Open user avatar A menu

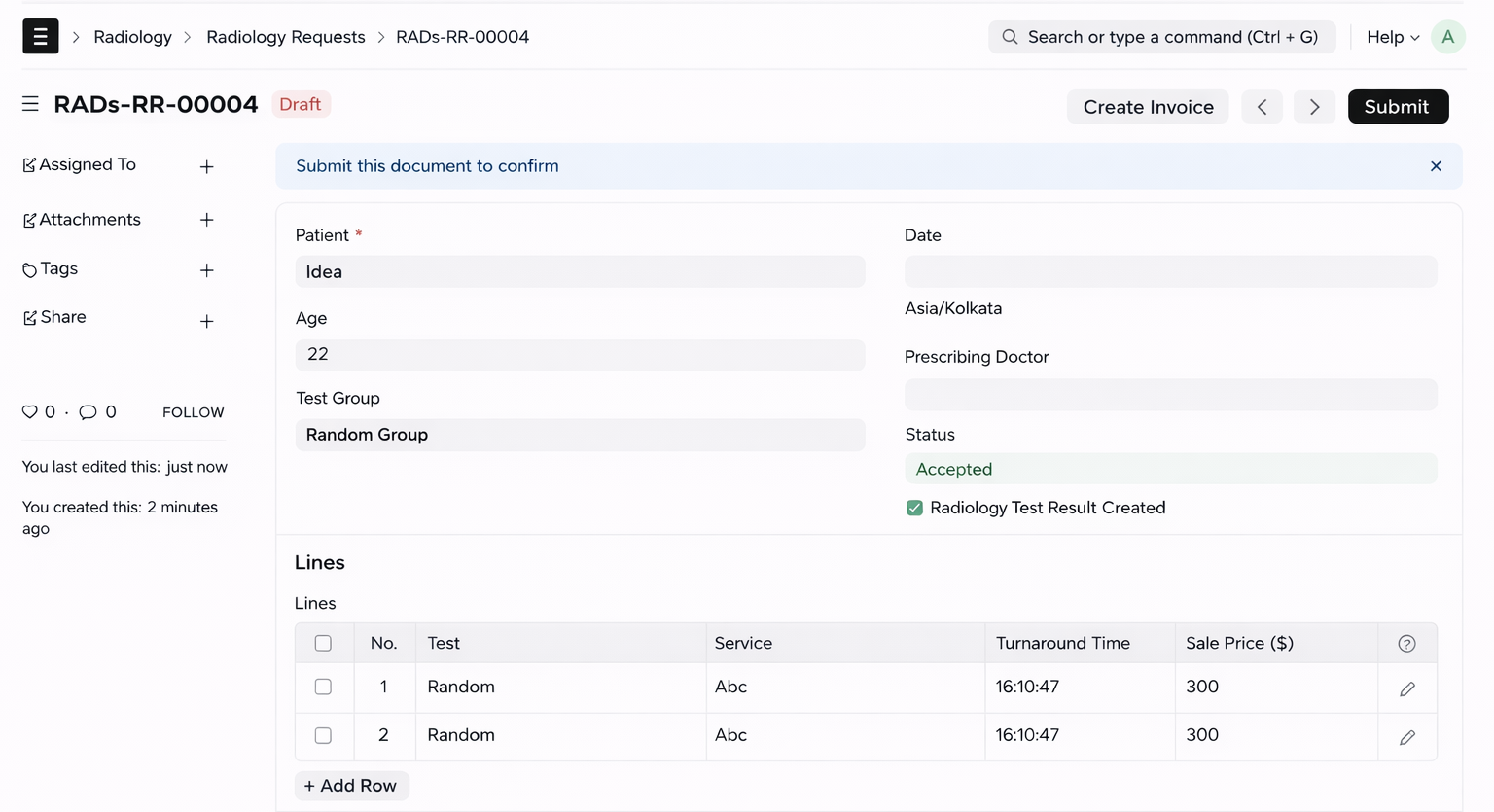(x=1447, y=37)
